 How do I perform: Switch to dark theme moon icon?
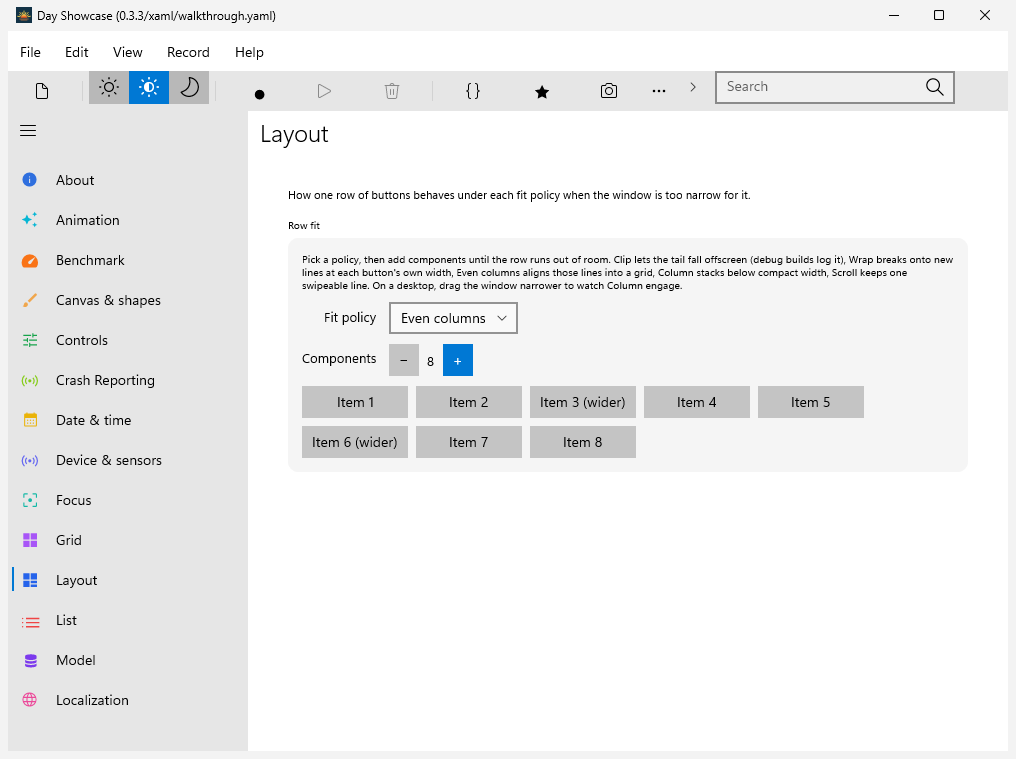tap(189, 88)
